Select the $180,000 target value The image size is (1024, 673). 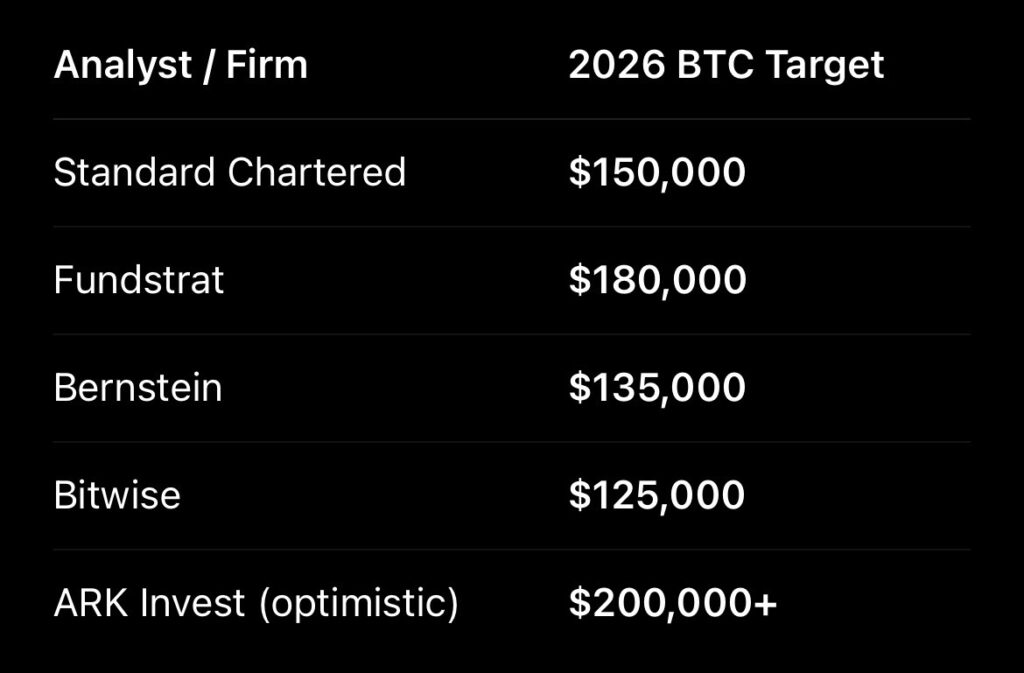657,280
